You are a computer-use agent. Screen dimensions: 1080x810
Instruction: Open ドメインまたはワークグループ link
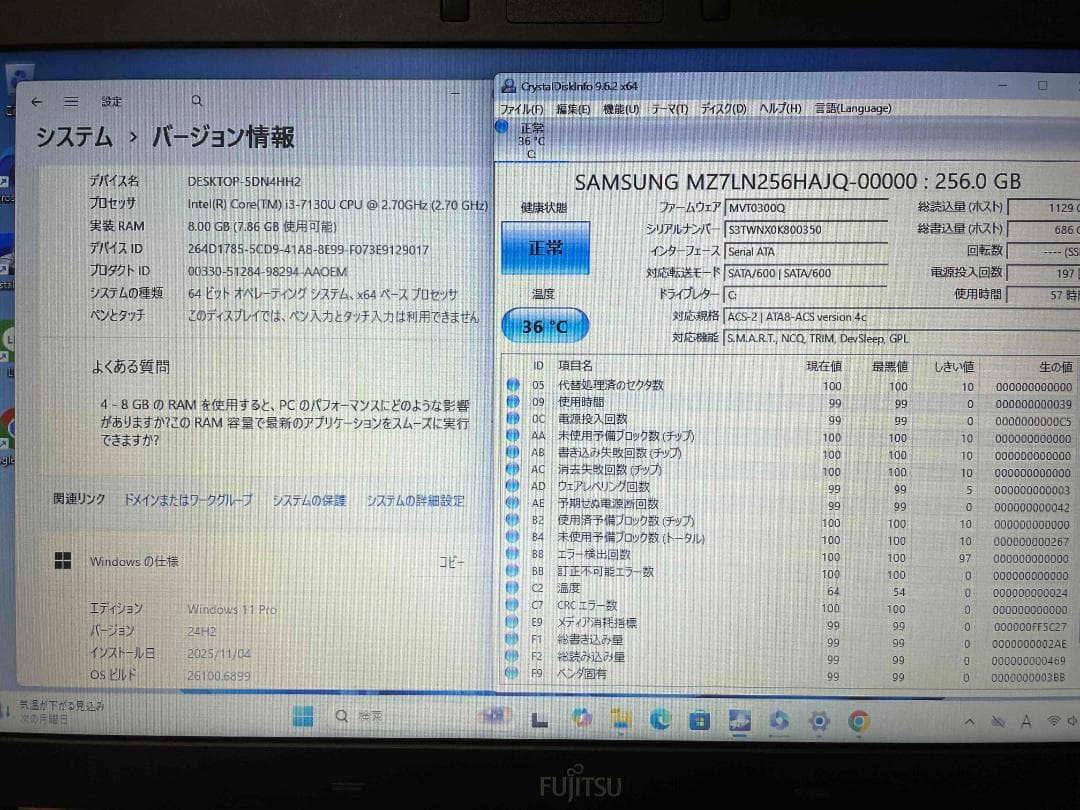(188, 500)
